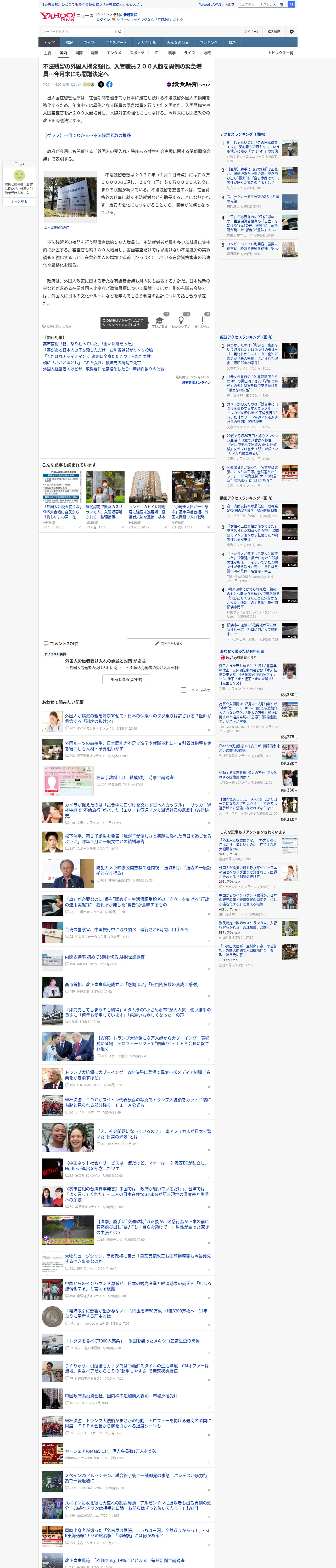
Task: Open related link about 四川省幹部 SNS投稿
Action: tap(98, 350)
